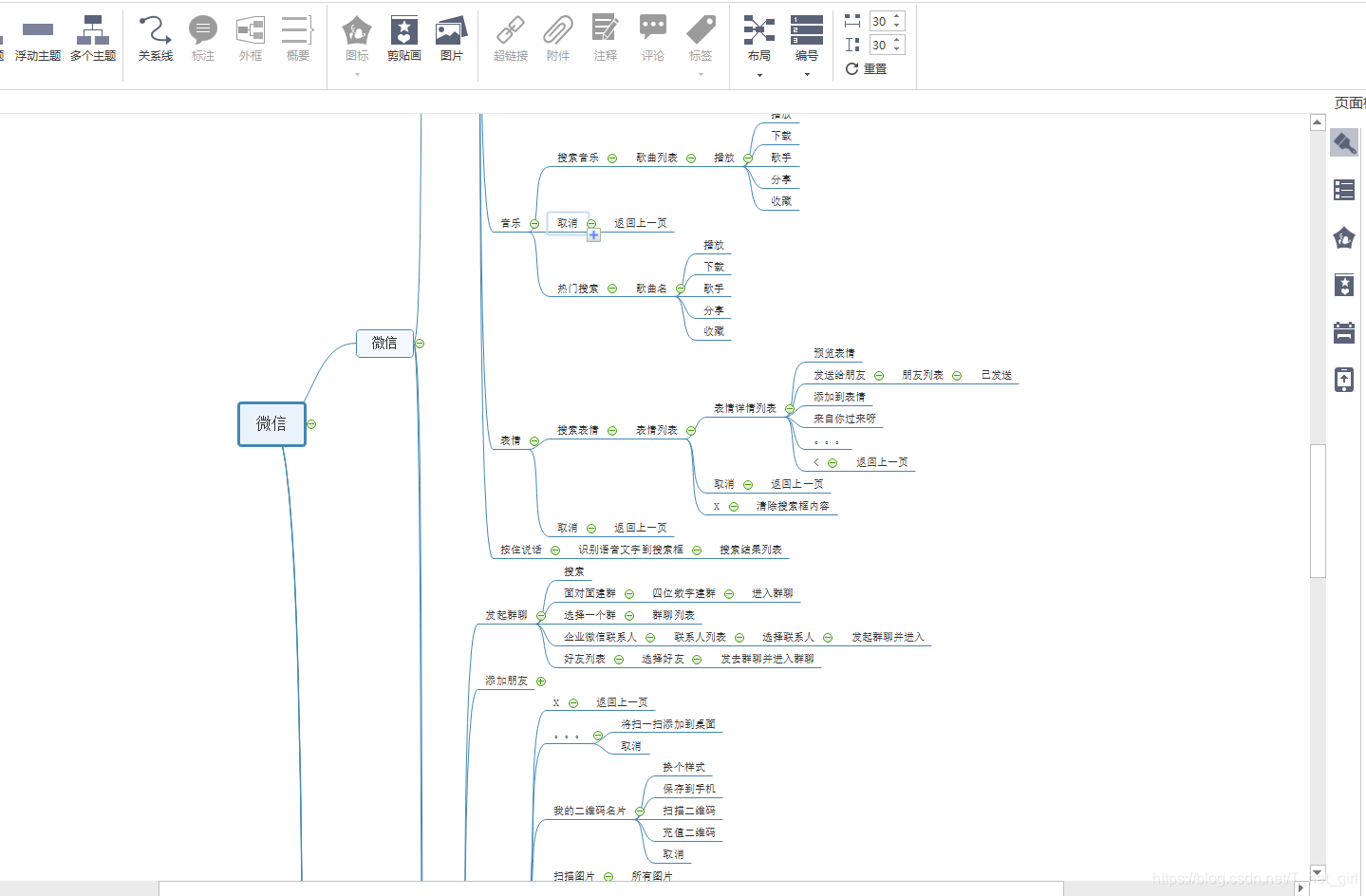Add a comment (评论)

(653, 39)
